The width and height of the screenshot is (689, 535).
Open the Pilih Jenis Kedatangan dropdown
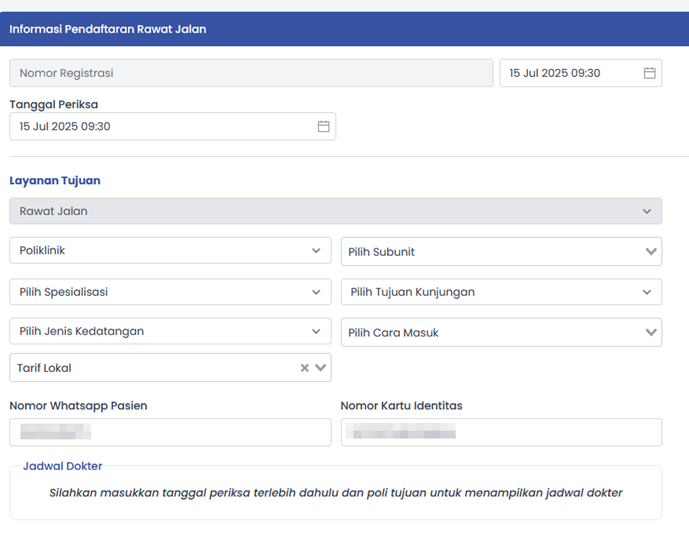170,331
